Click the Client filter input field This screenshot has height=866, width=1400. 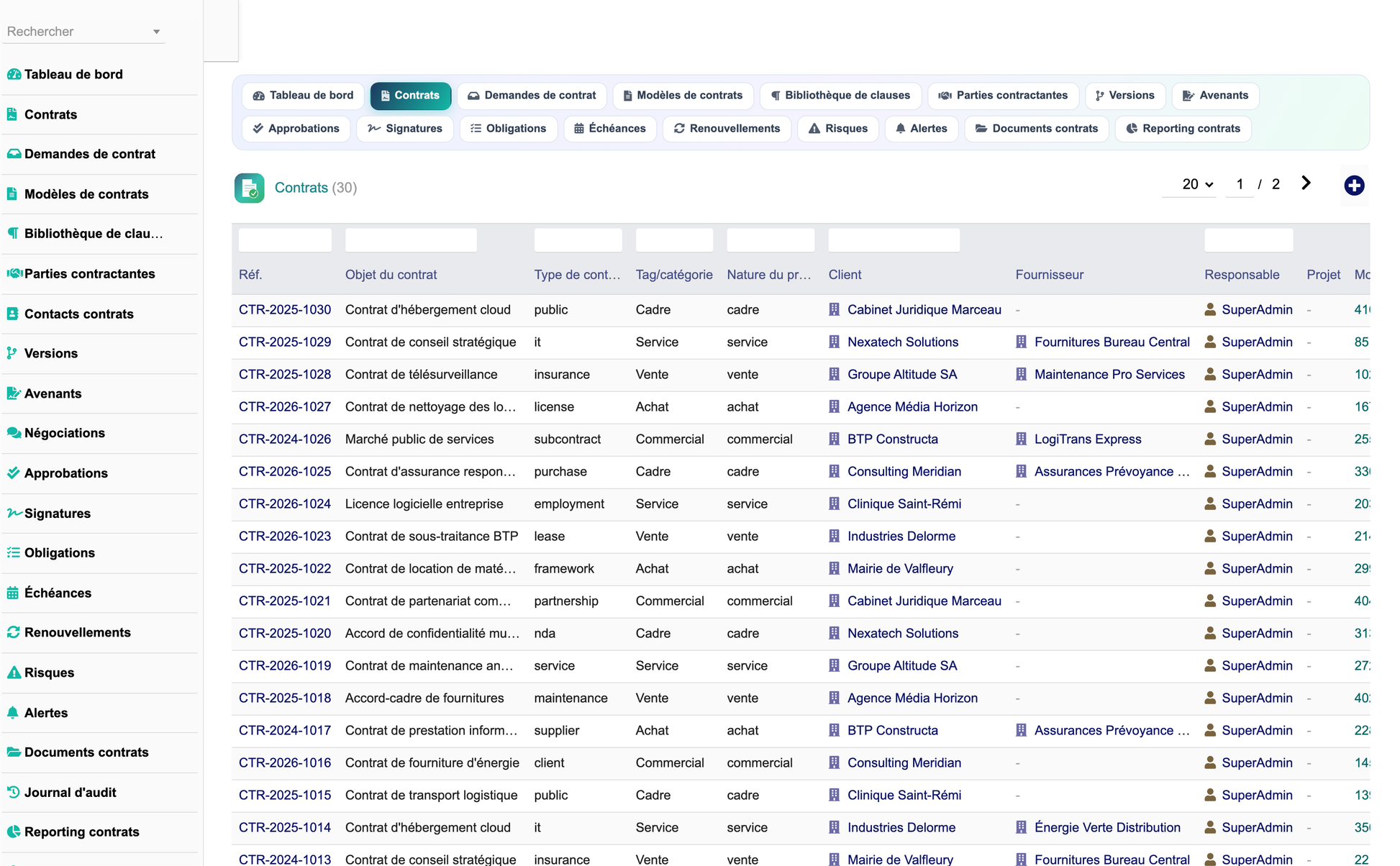pos(894,240)
